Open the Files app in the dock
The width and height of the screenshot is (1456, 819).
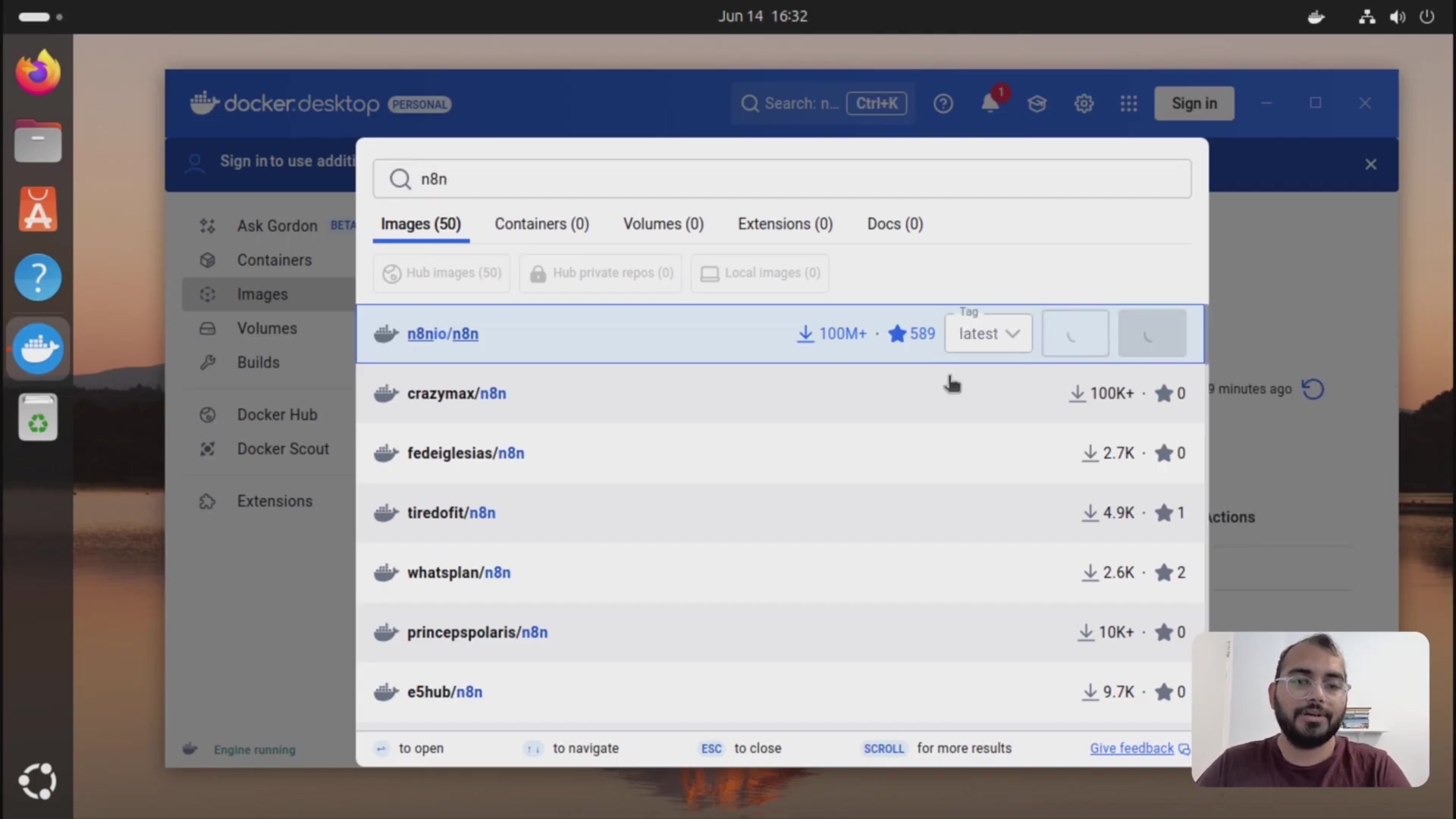click(38, 141)
